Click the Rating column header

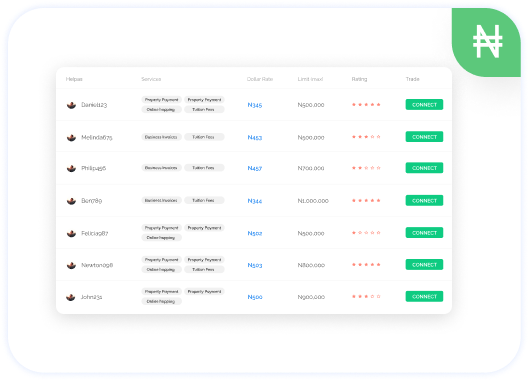[359, 79]
